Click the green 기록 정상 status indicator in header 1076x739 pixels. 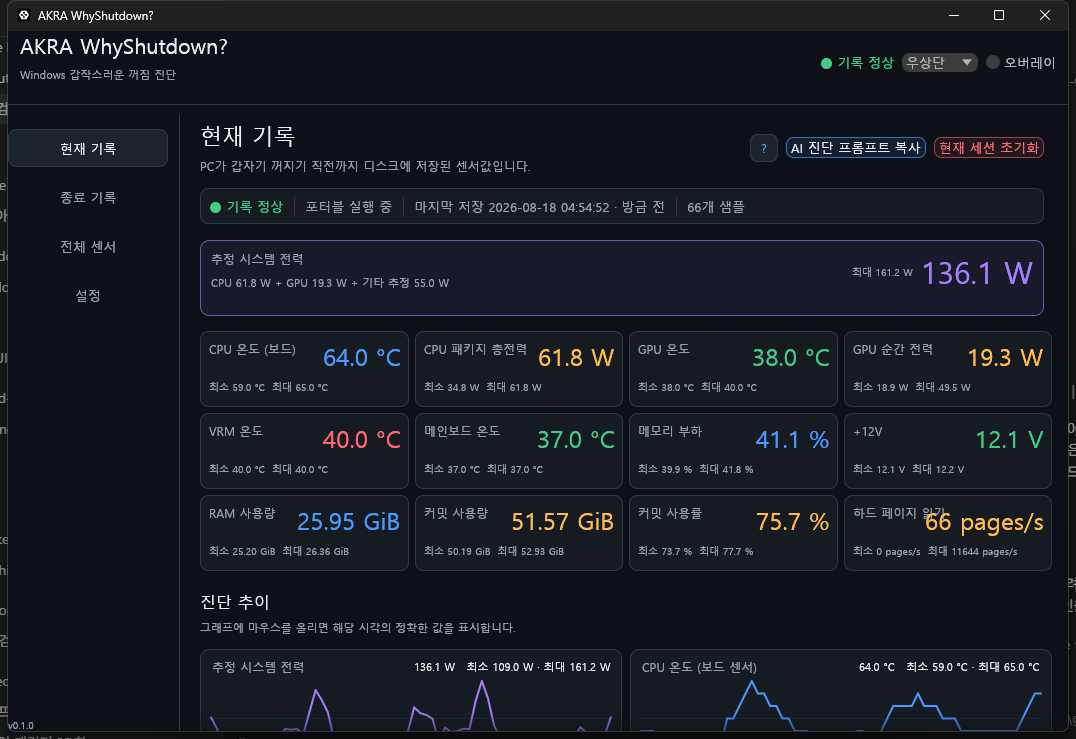857,63
